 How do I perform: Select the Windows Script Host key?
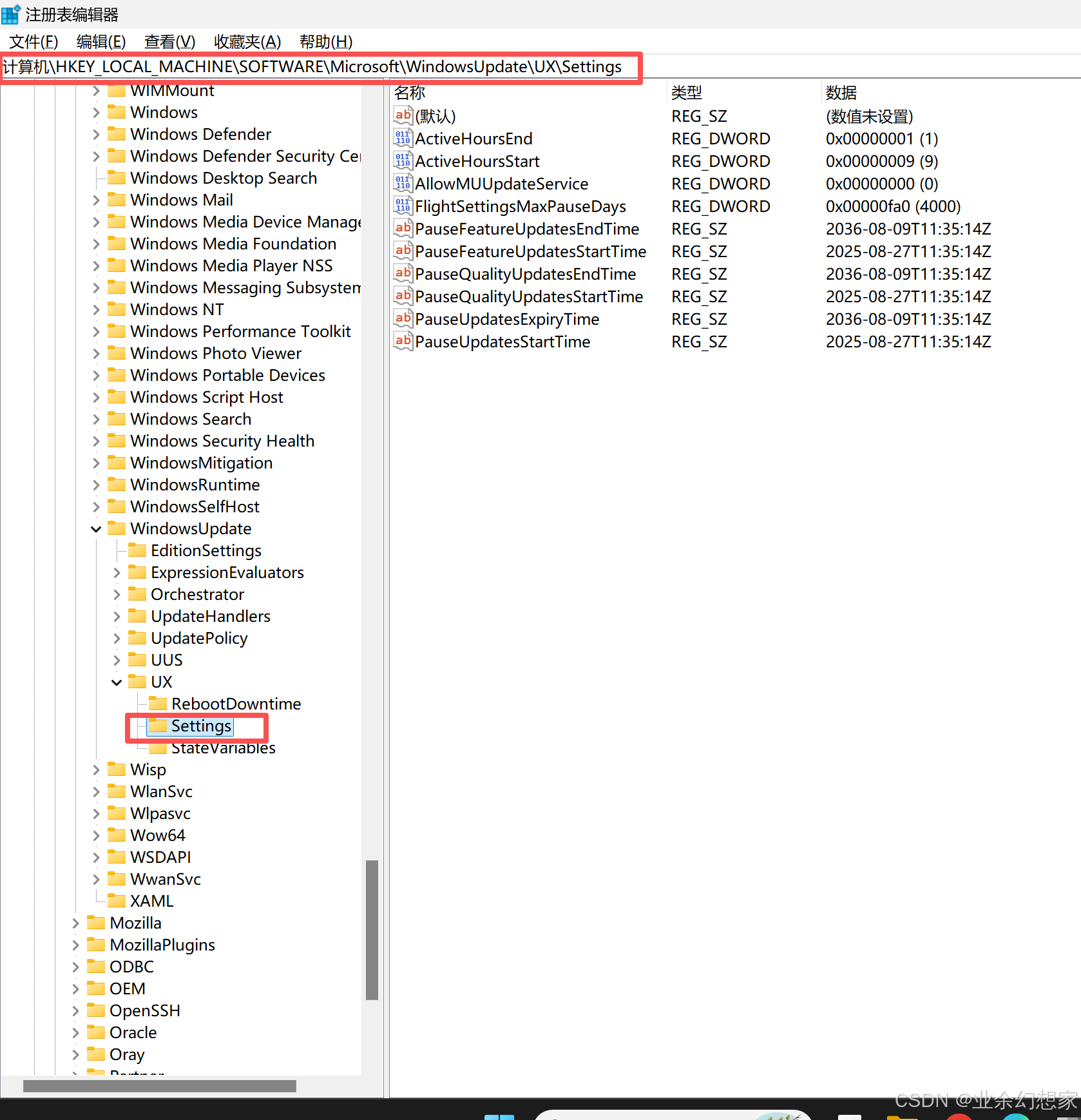206,397
